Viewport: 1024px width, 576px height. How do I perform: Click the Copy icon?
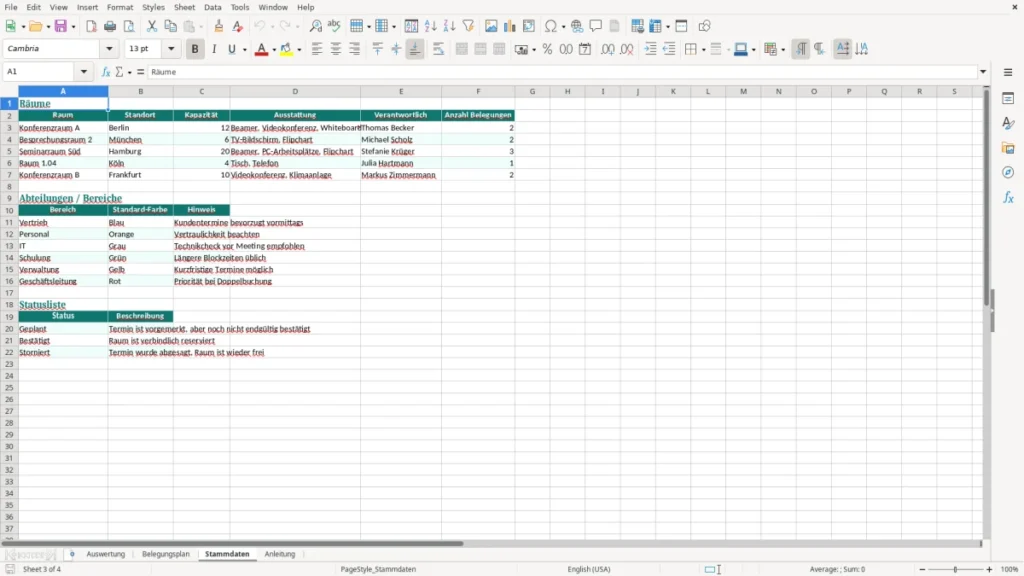coord(170,26)
